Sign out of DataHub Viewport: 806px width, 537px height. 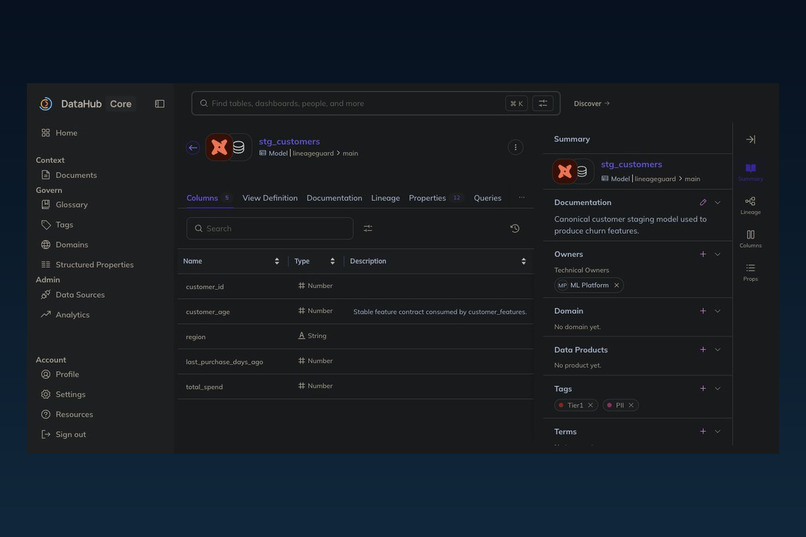point(64,434)
